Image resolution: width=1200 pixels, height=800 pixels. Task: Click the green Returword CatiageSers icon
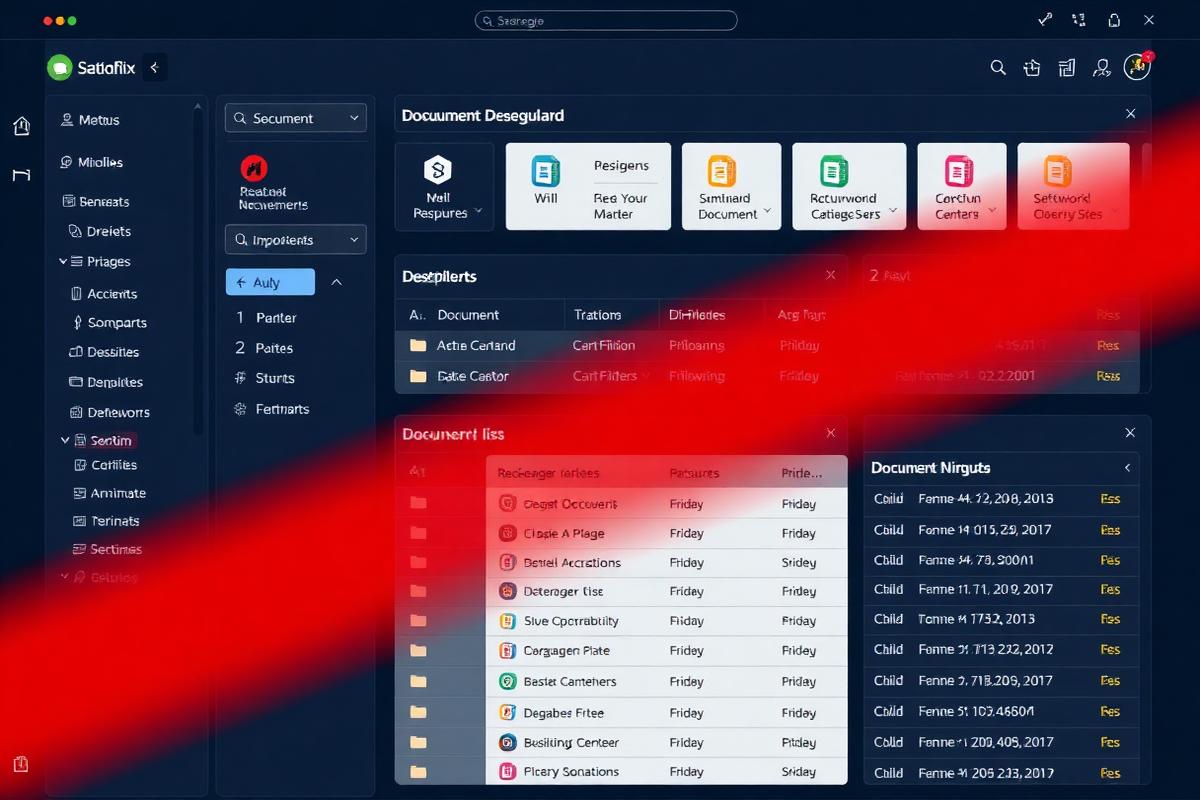coord(834,170)
